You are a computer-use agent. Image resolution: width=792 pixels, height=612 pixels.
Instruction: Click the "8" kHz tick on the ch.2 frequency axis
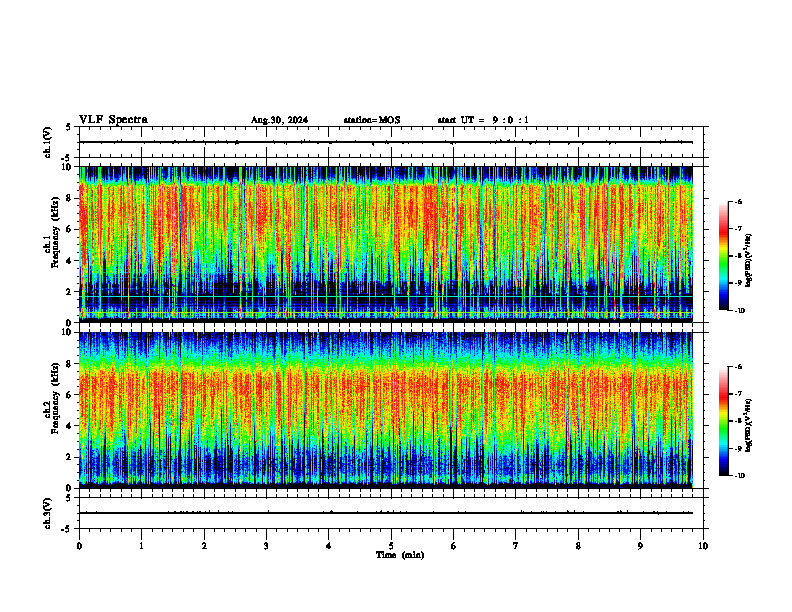pos(71,363)
